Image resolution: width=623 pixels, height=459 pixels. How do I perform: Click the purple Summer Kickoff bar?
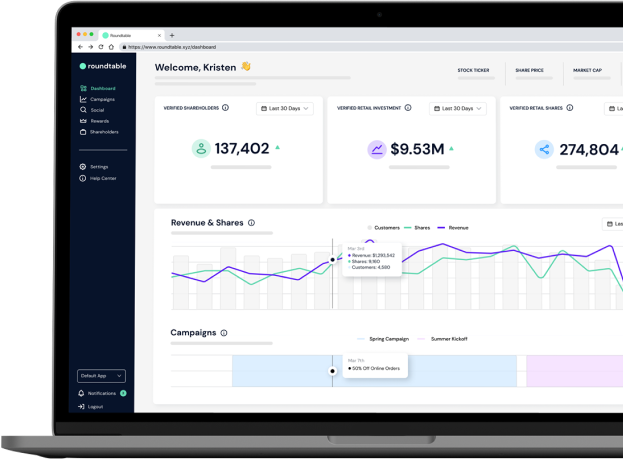point(575,371)
